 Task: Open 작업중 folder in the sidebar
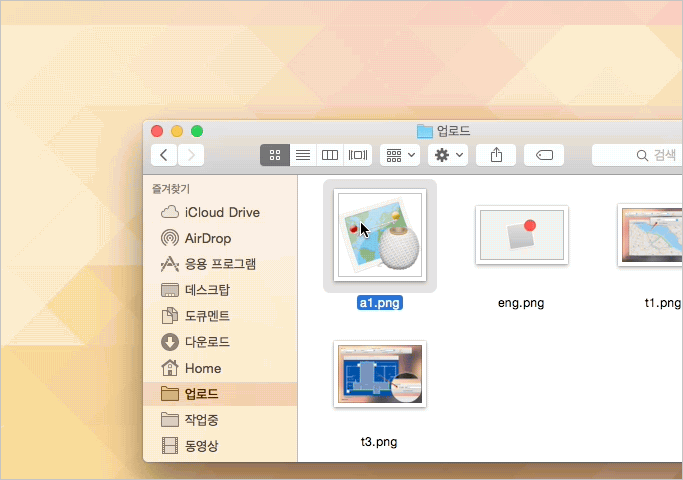[220, 420]
